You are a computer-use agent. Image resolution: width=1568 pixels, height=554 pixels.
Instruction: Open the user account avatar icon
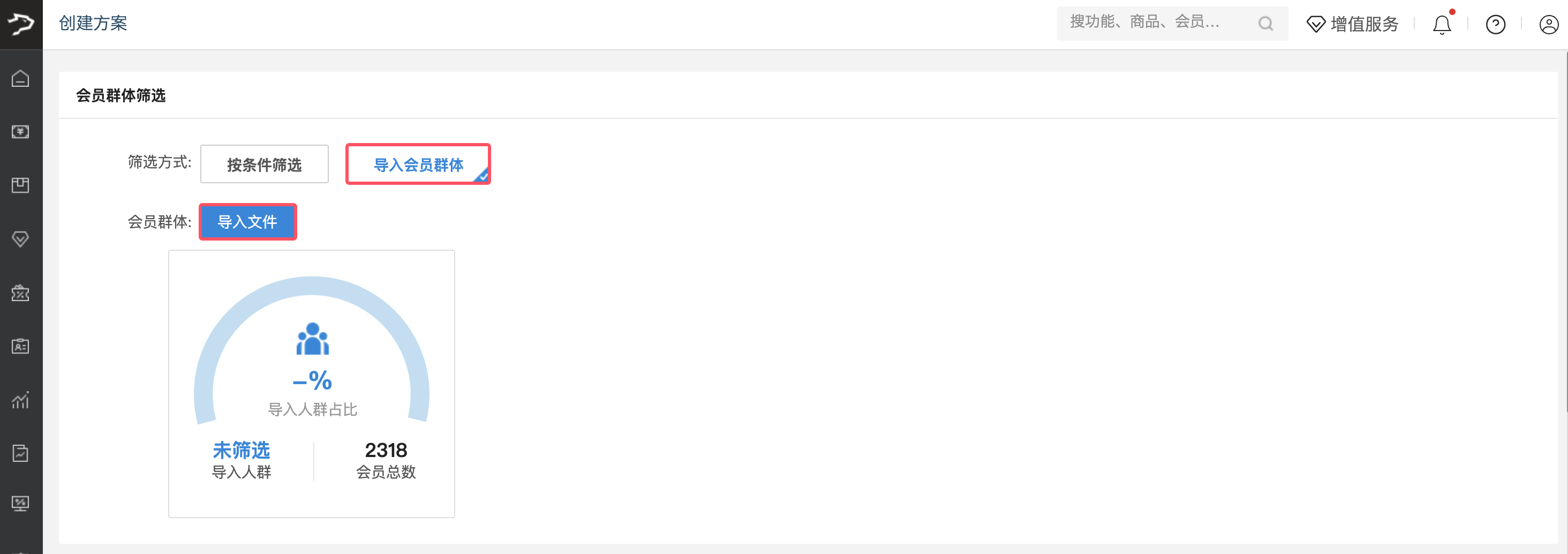pyautogui.click(x=1549, y=24)
